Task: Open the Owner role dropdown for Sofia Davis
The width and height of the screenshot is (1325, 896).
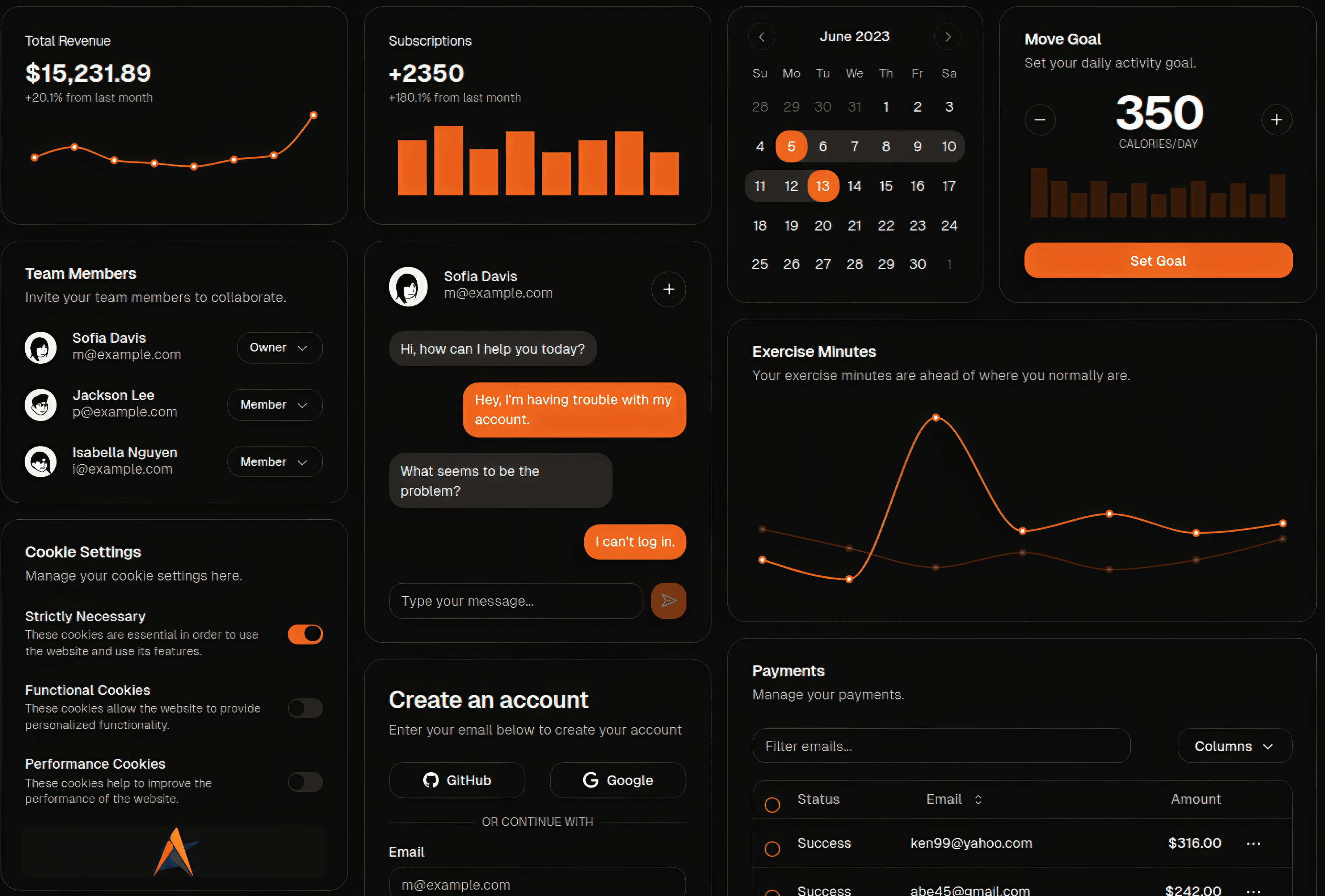Action: 279,348
